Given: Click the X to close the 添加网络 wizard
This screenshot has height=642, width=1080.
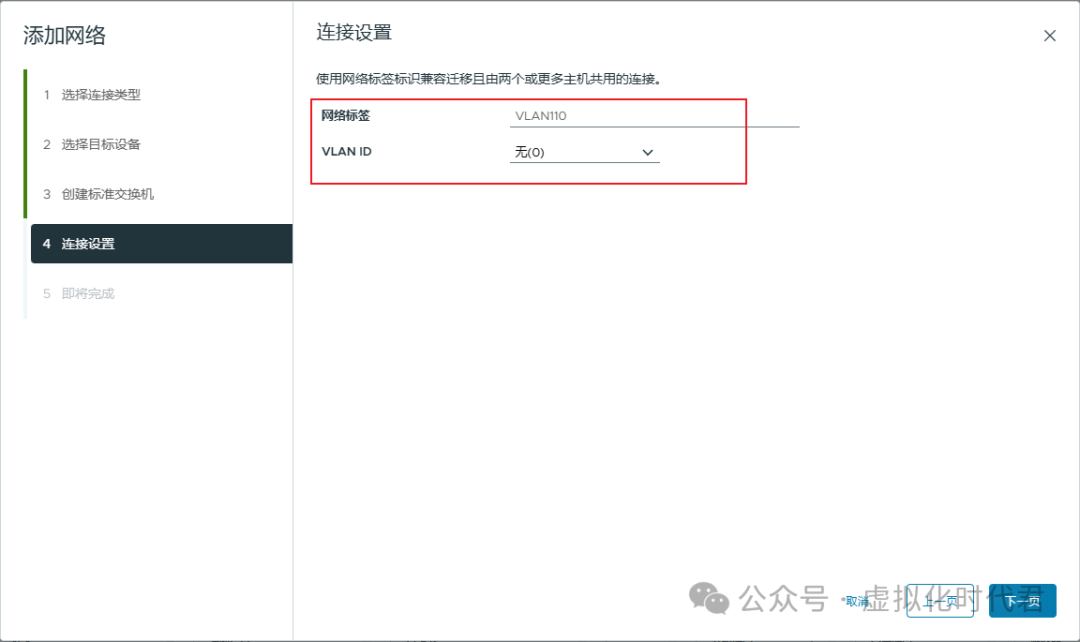Looking at the screenshot, I should click(x=1050, y=35).
